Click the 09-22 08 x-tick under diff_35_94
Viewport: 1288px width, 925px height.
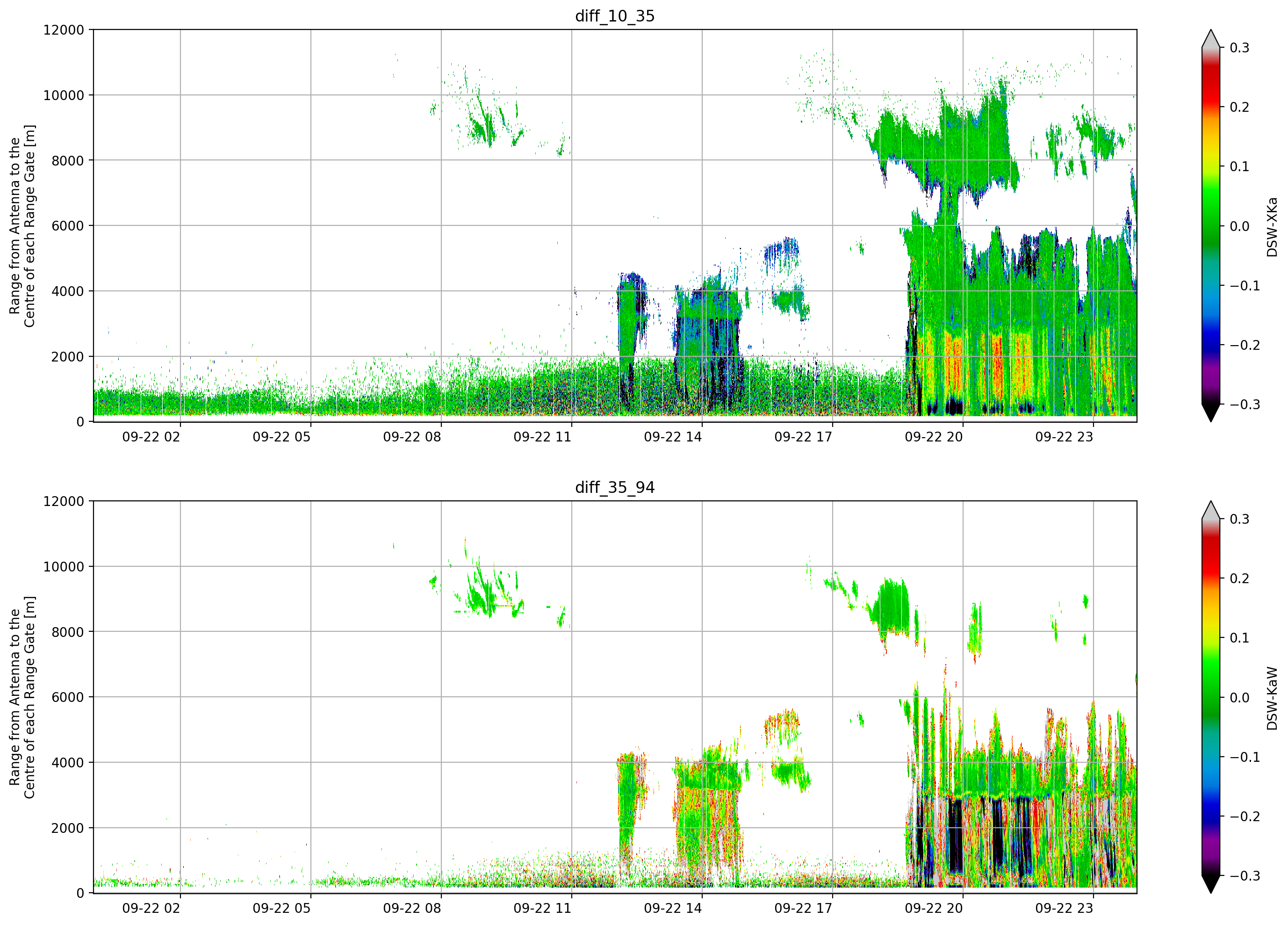tap(412, 909)
